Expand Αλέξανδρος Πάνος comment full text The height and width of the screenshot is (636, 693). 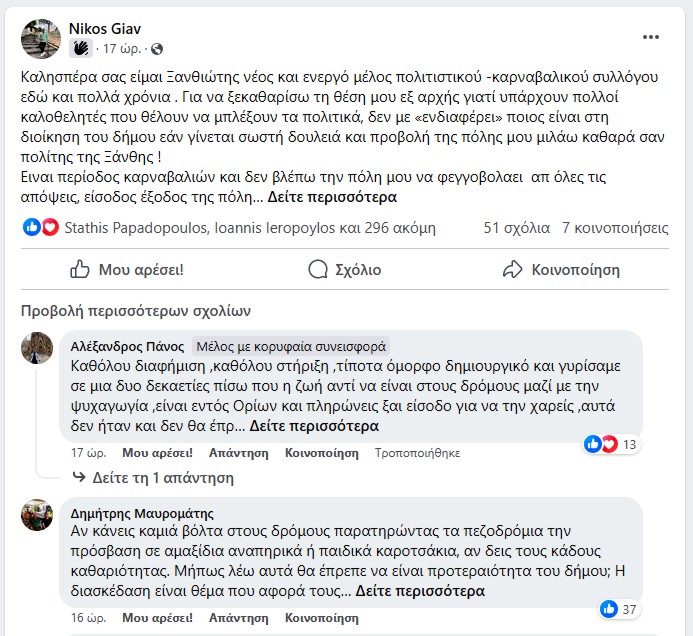pyautogui.click(x=314, y=426)
